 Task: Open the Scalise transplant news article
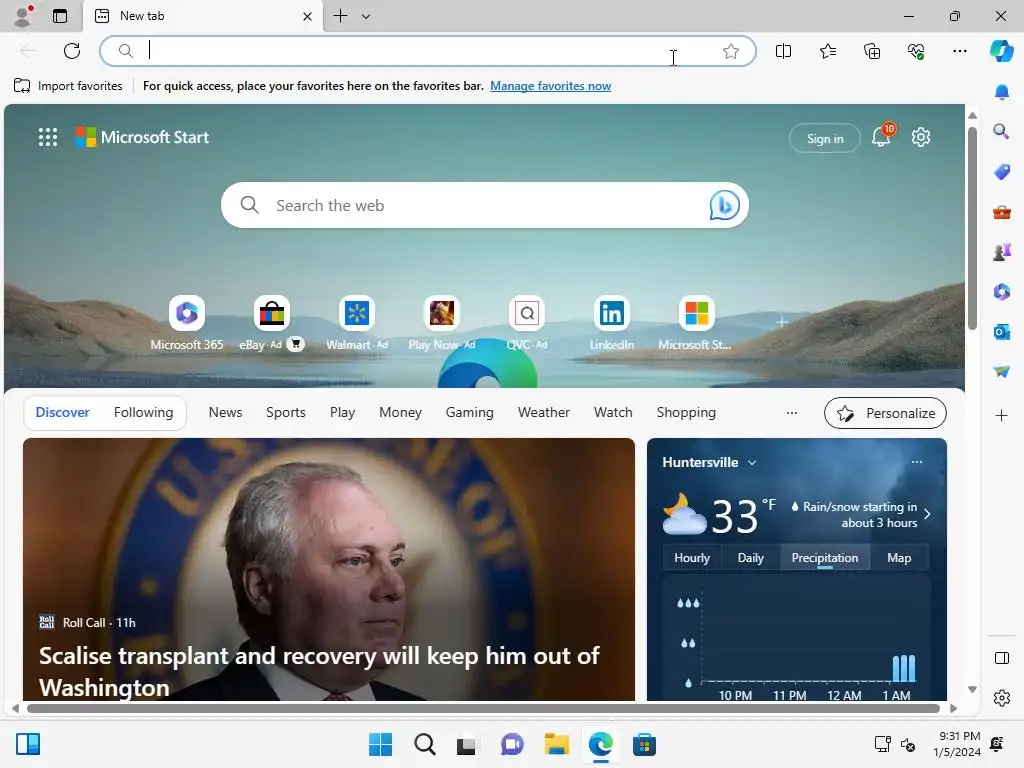[x=328, y=569]
